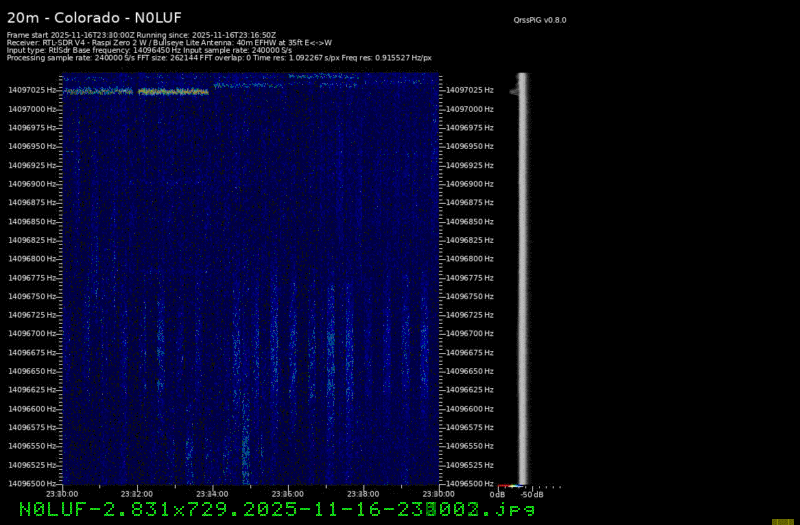Click the title '20m - Colorado - N0LUF'
Screen dimensions: 800x525
94,18
